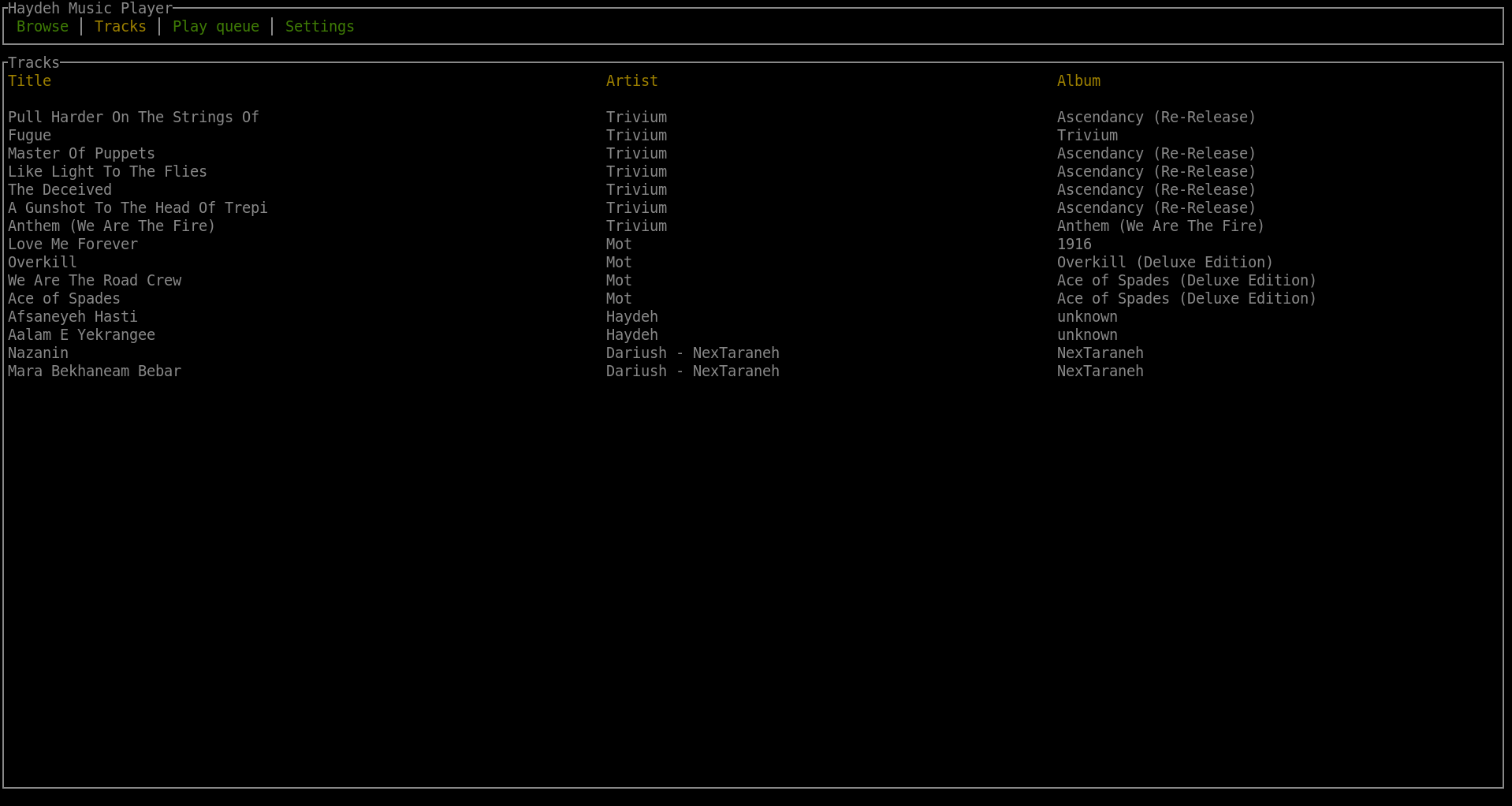Click album 'Ace of Spades (Deluxe Edition)' in Road Crew row
This screenshot has width=1512, height=806.
point(1186,280)
